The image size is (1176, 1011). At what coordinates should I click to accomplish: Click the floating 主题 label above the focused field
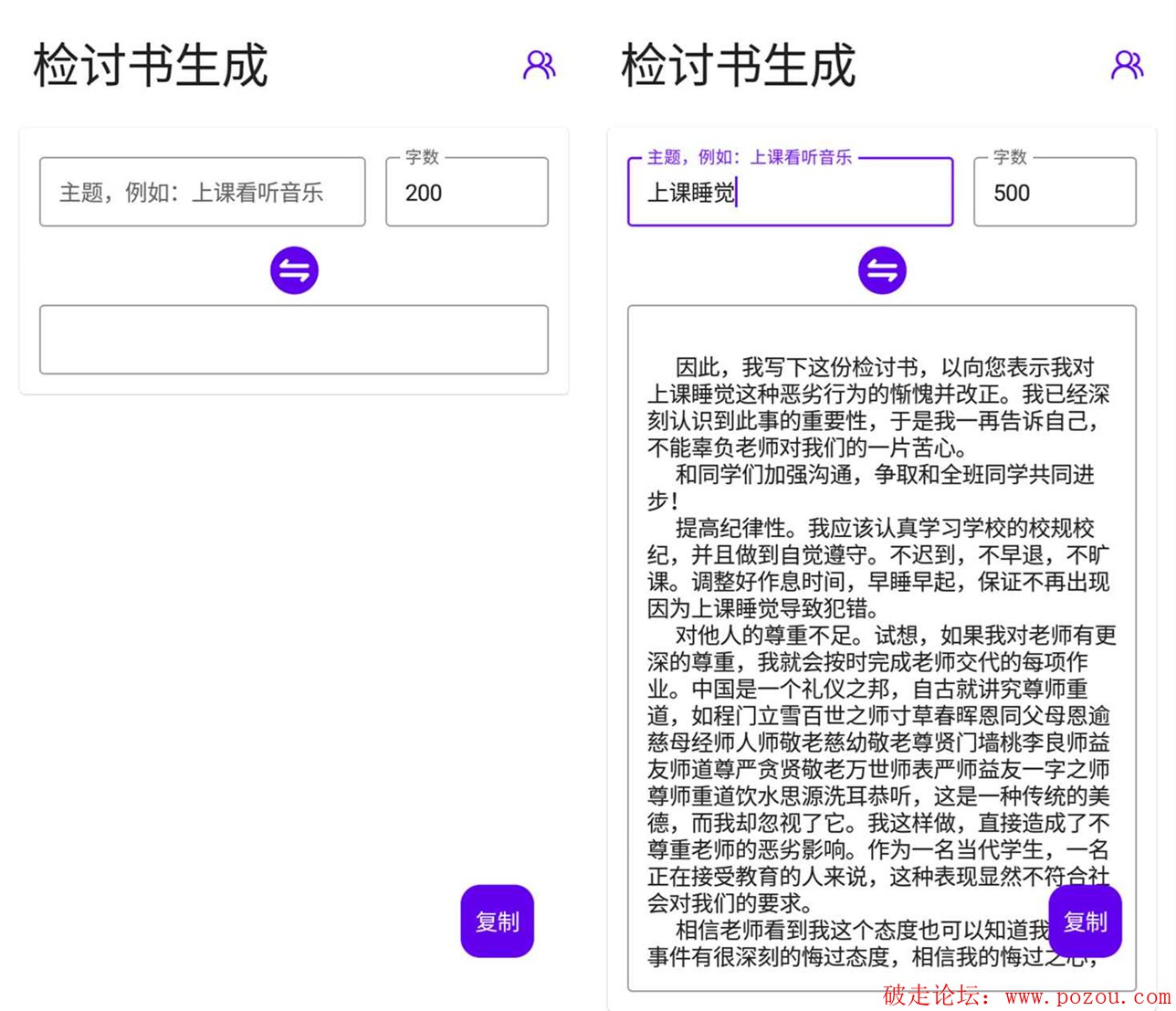(x=749, y=157)
